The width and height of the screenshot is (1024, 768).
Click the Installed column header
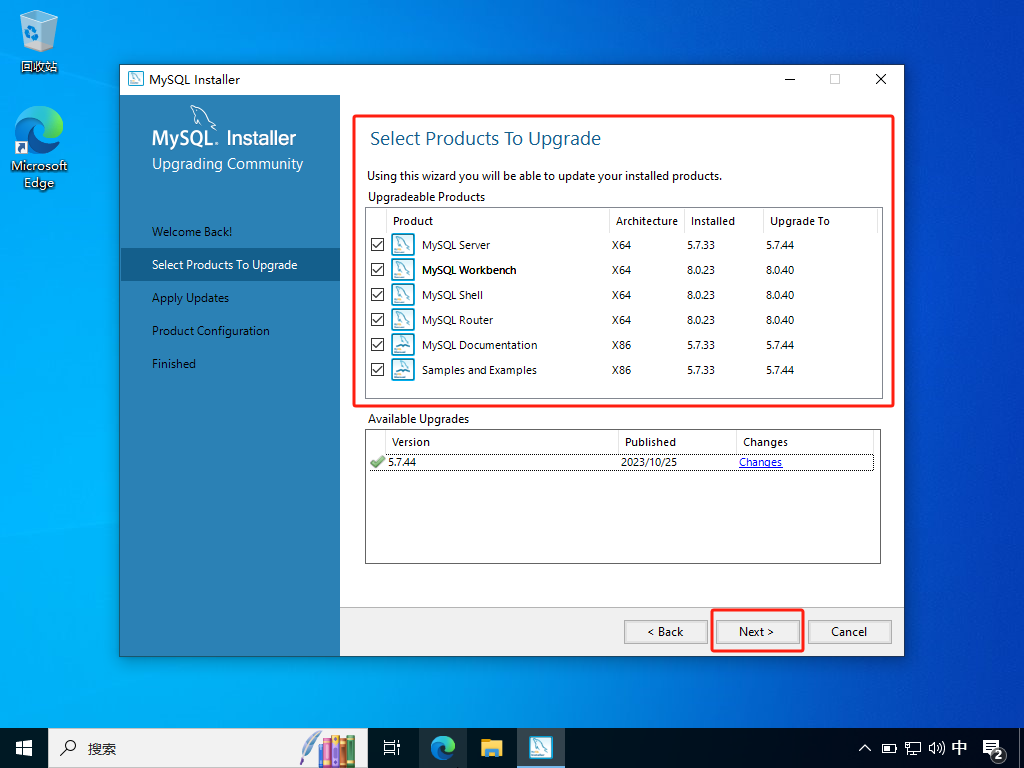tap(712, 221)
